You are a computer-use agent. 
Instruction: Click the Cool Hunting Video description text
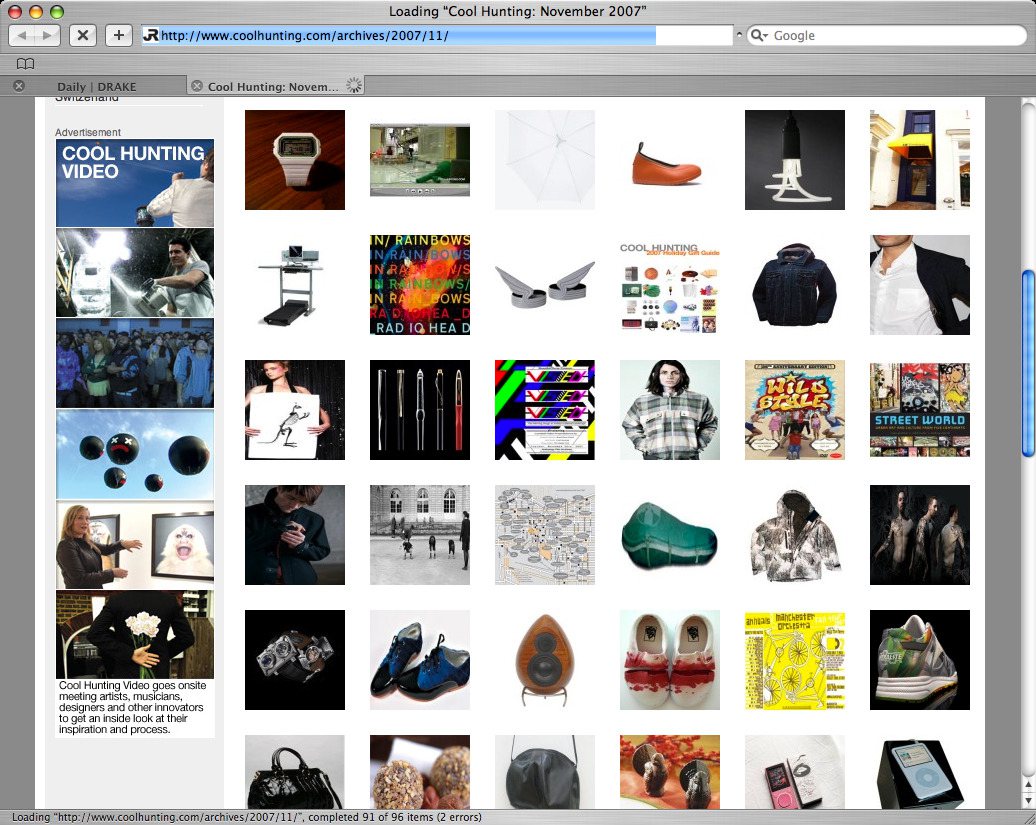click(x=132, y=707)
